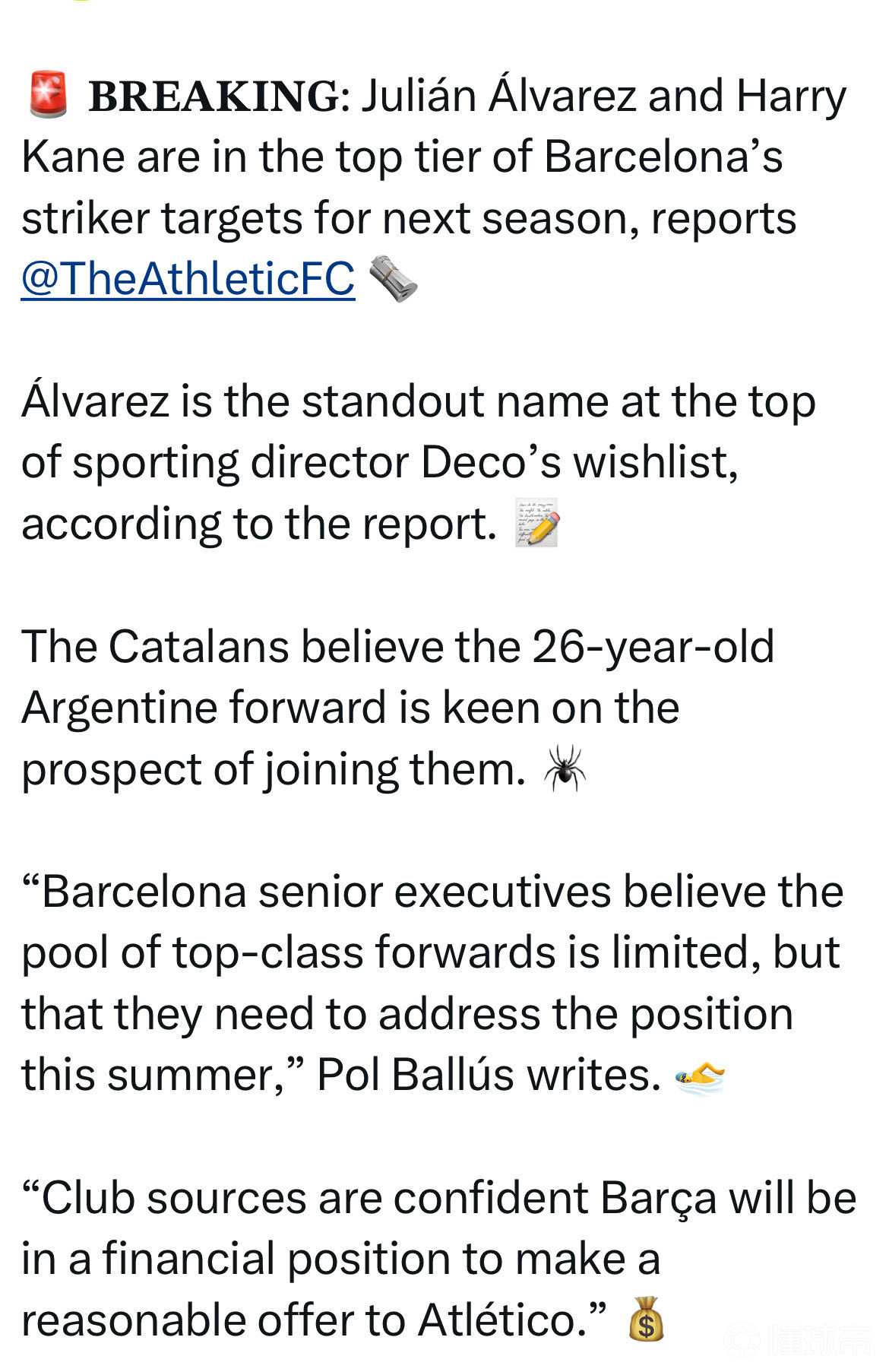Click the memo and pencil emoji

(537, 523)
